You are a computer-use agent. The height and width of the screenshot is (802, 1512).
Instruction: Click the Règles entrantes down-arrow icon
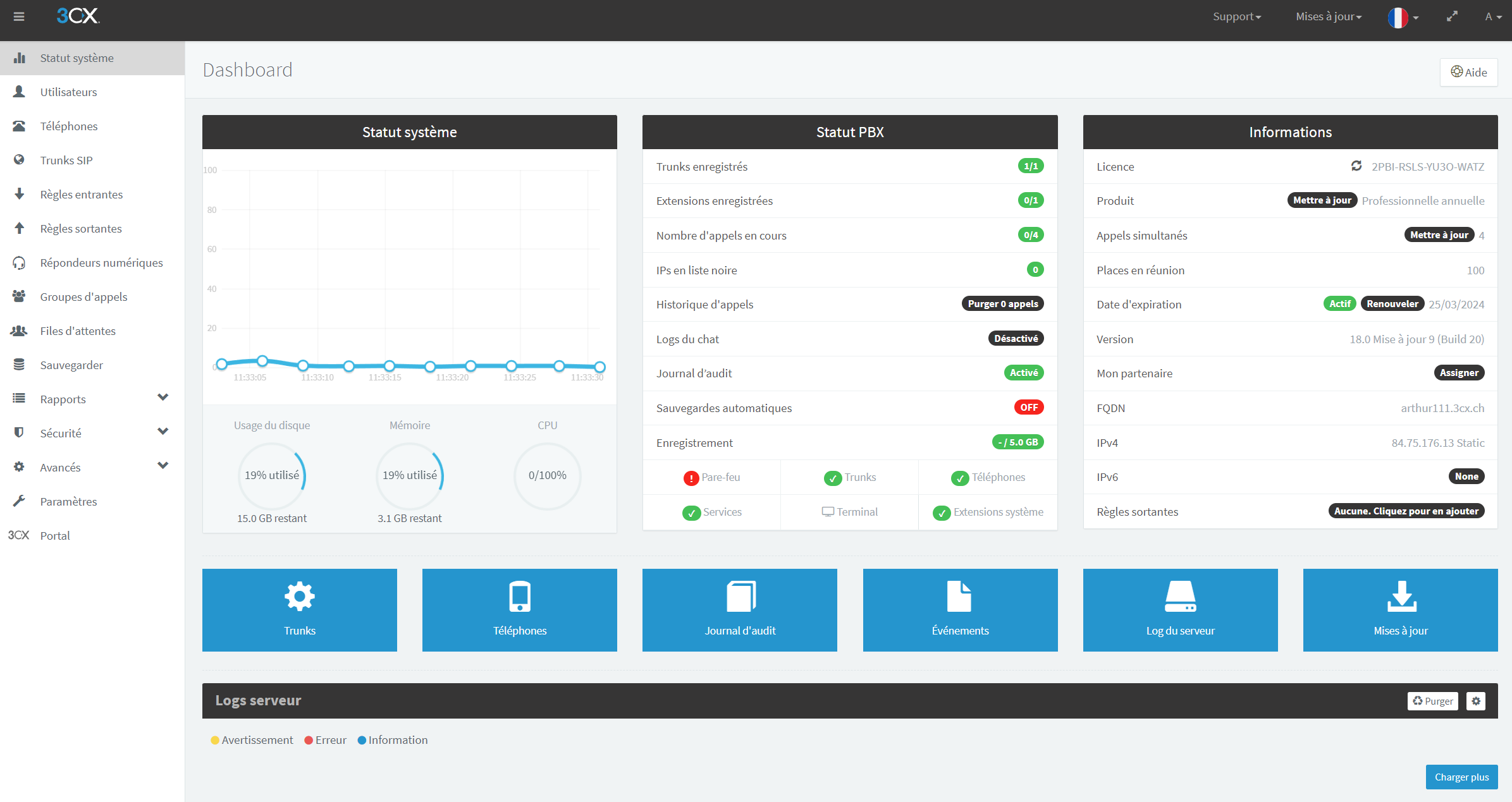coord(20,195)
